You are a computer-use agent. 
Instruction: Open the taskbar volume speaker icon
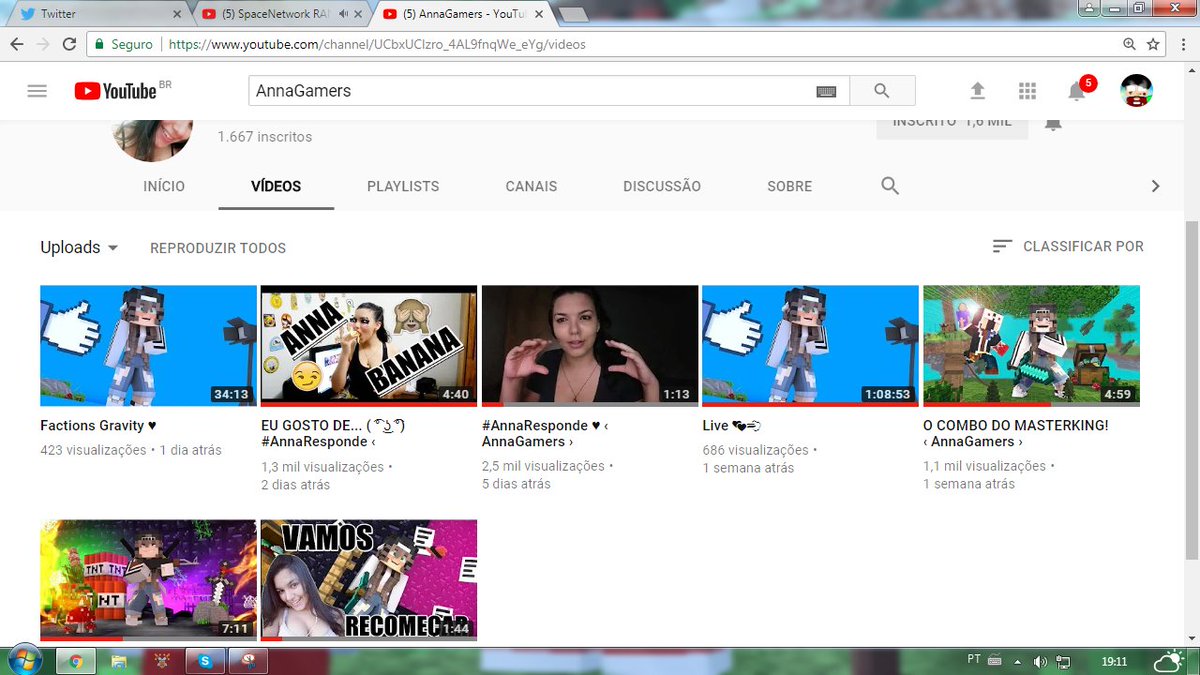coord(1040,661)
